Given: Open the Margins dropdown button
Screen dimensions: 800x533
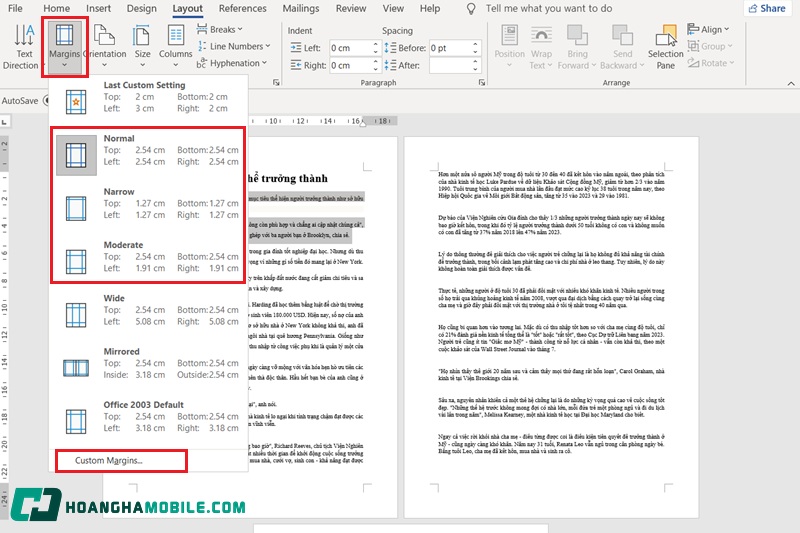Looking at the screenshot, I should 65,47.
